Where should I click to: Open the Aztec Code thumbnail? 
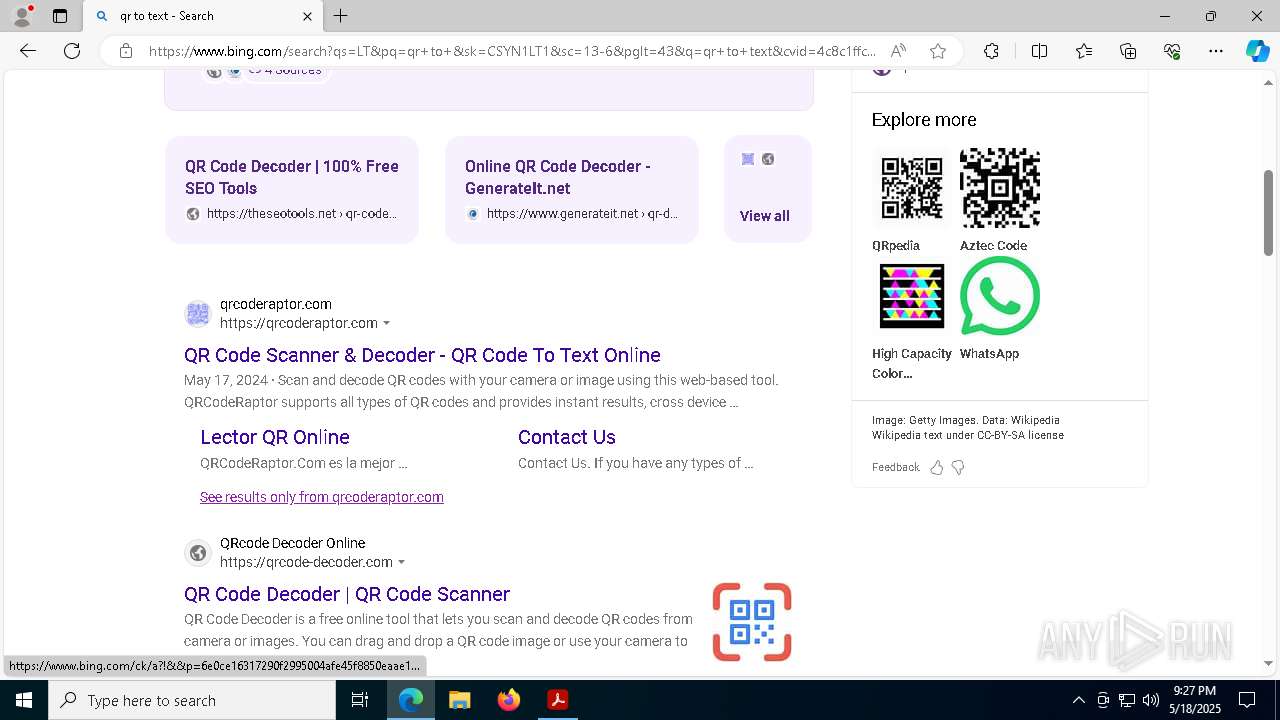tap(1000, 188)
